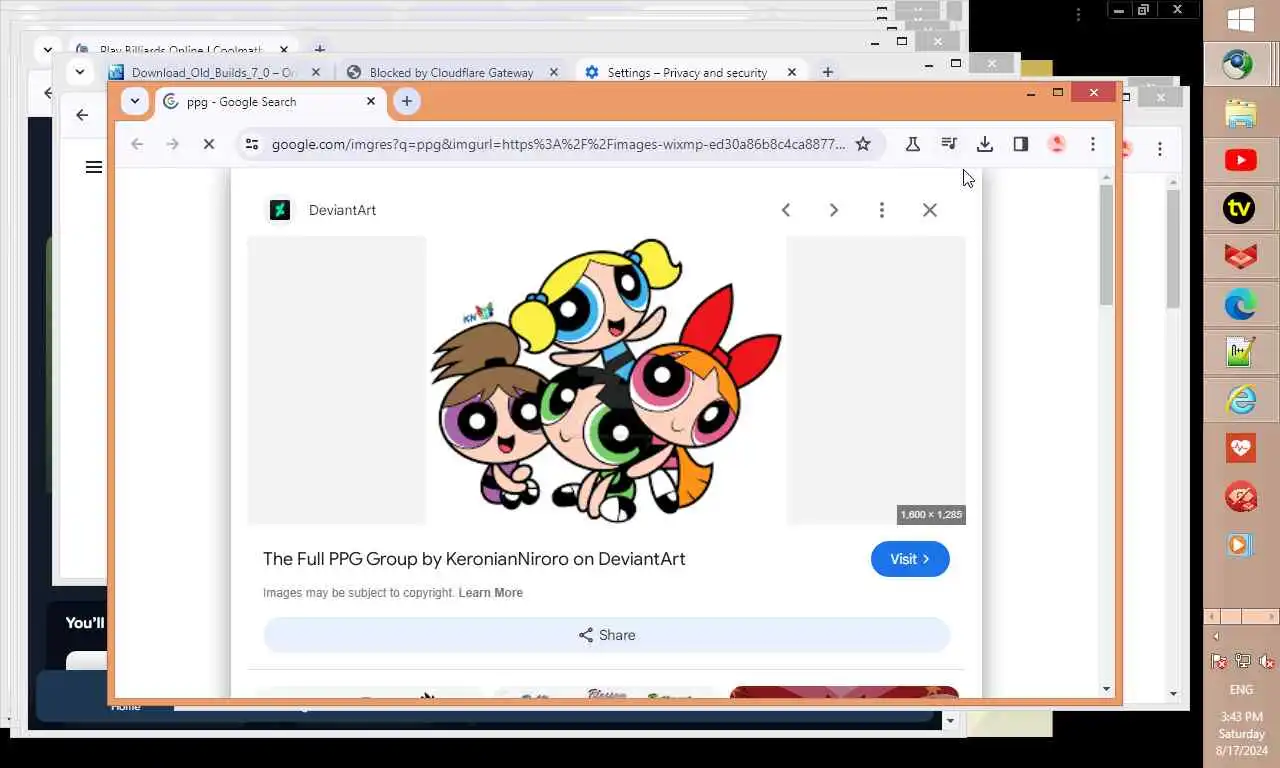Open the TV app icon in taskbar
1280x768 pixels.
[1241, 209]
